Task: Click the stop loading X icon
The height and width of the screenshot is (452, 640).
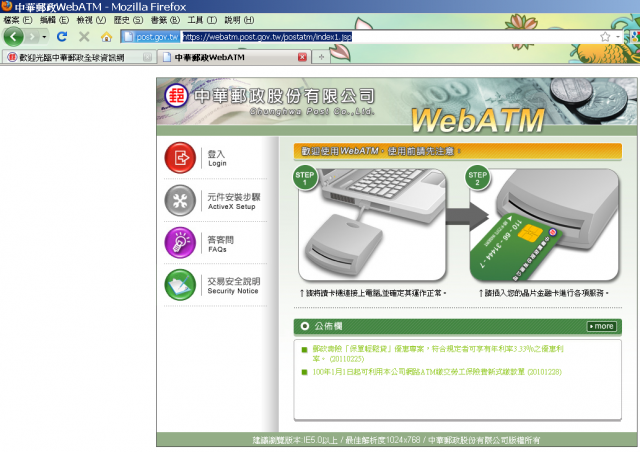Action: (84, 37)
